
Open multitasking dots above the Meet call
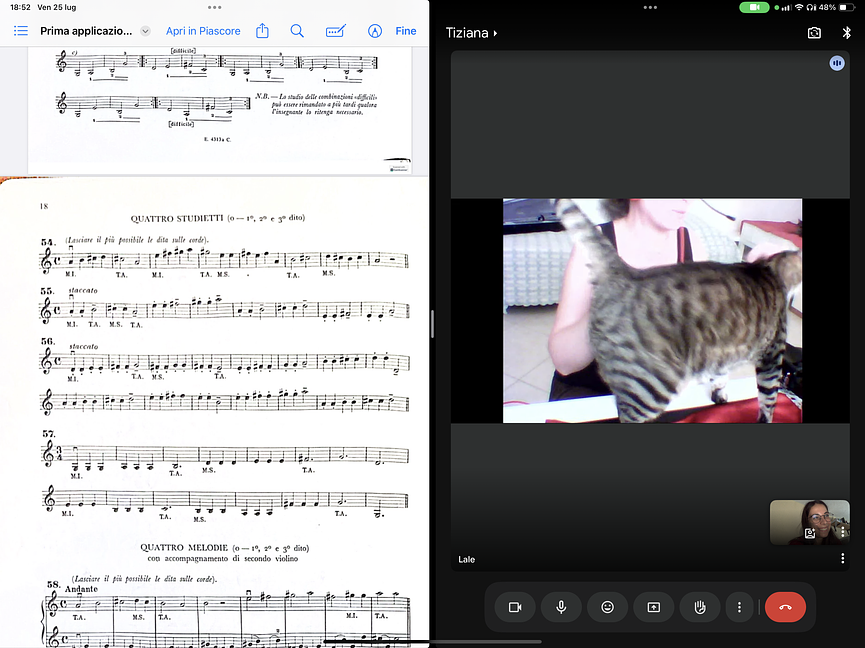click(650, 7)
